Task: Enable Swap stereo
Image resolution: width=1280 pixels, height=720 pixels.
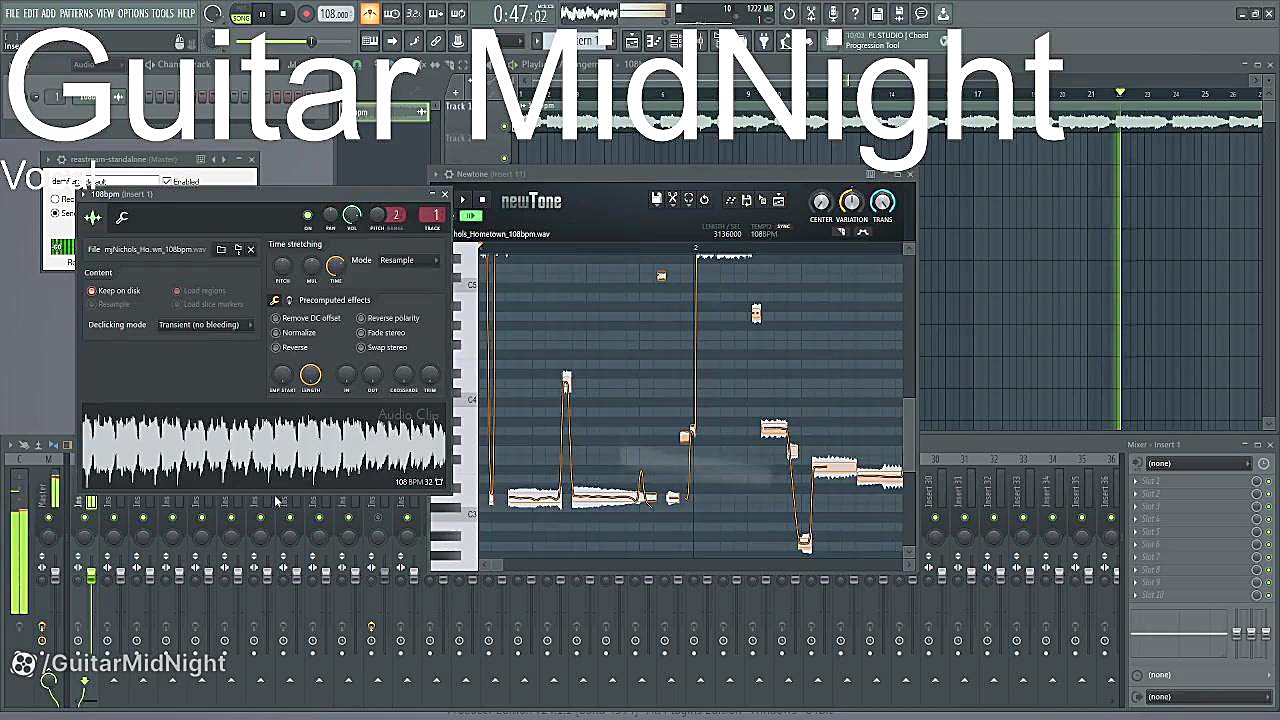Action: click(382, 347)
